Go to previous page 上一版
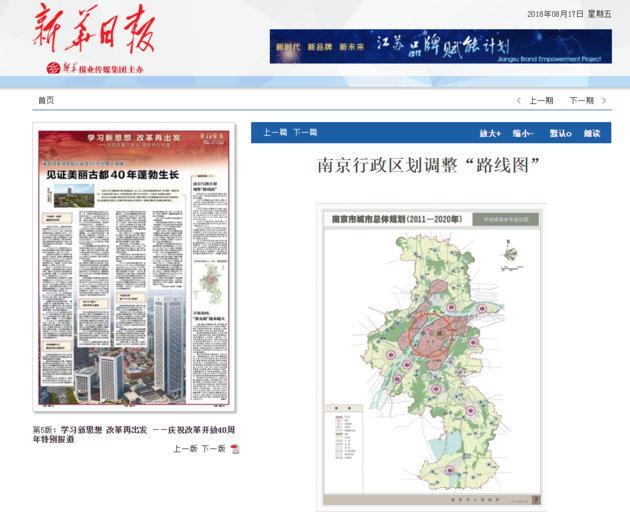The image size is (630, 512). pos(185,449)
